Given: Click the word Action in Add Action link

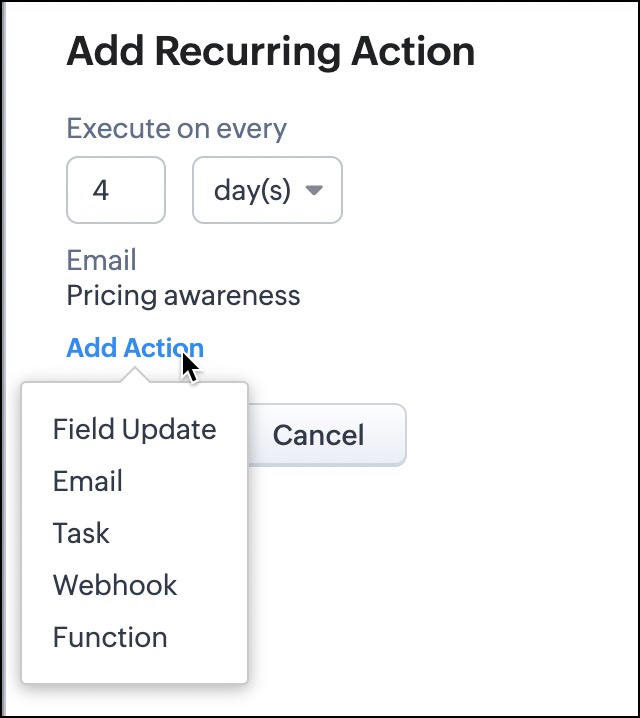Looking at the screenshot, I should (164, 348).
